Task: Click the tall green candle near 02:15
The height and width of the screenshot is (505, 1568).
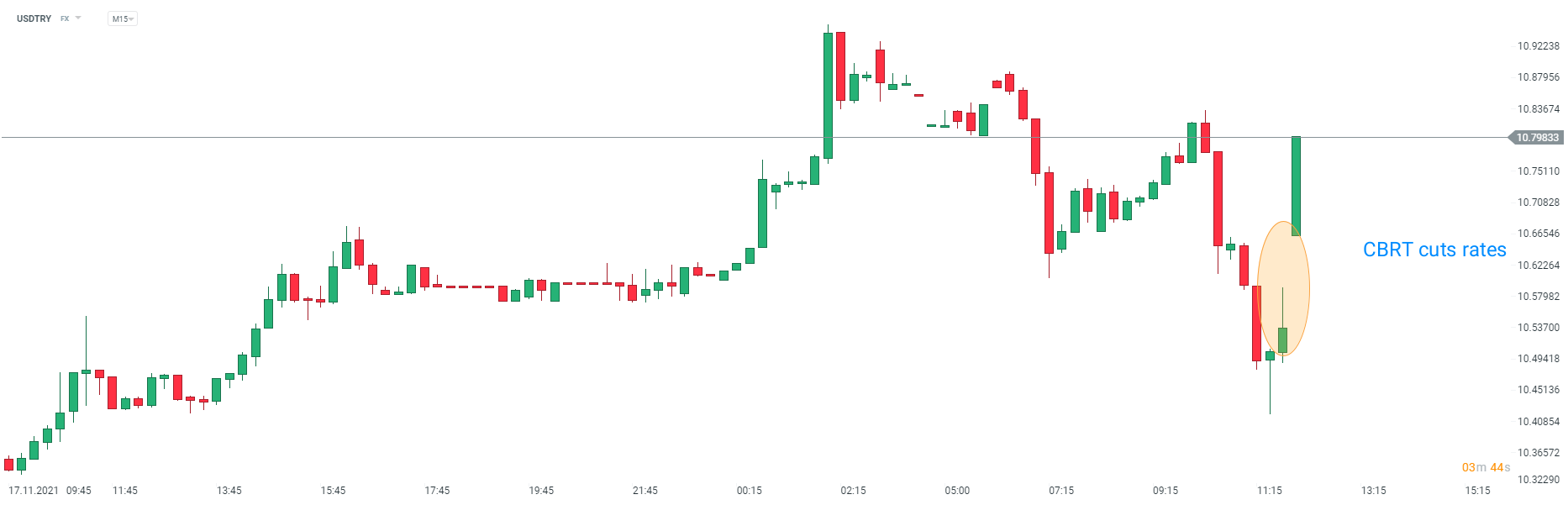Action: (x=828, y=97)
